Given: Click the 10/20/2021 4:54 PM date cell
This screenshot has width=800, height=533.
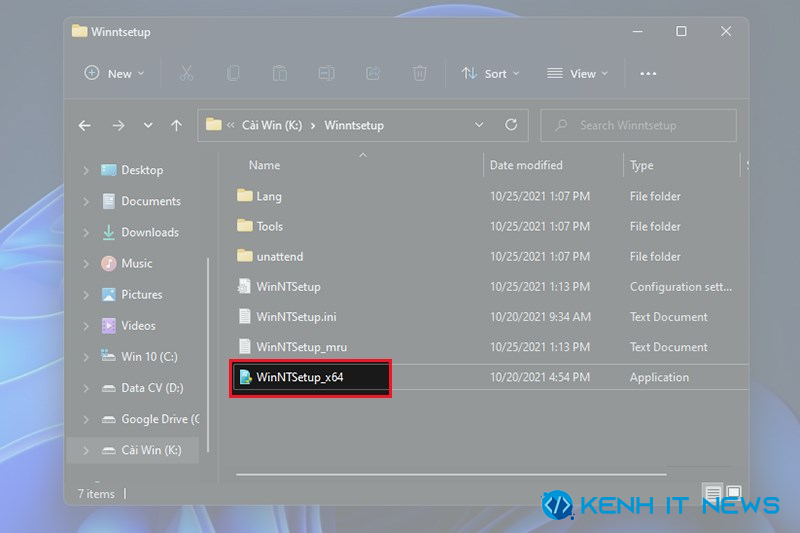Looking at the screenshot, I should 540,377.
